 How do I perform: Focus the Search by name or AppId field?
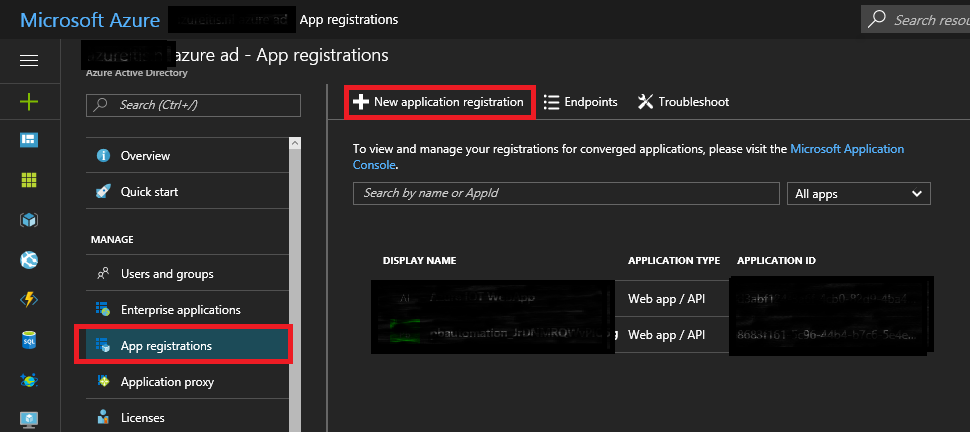[x=566, y=193]
